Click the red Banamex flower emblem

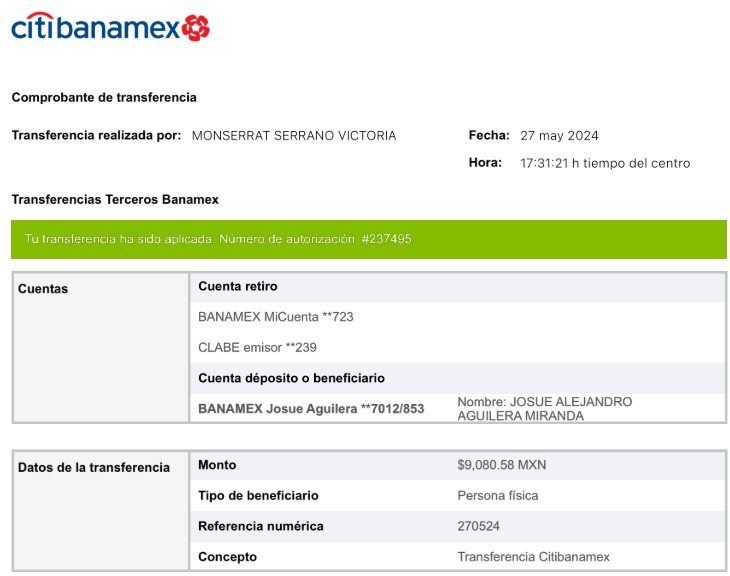(x=196, y=27)
